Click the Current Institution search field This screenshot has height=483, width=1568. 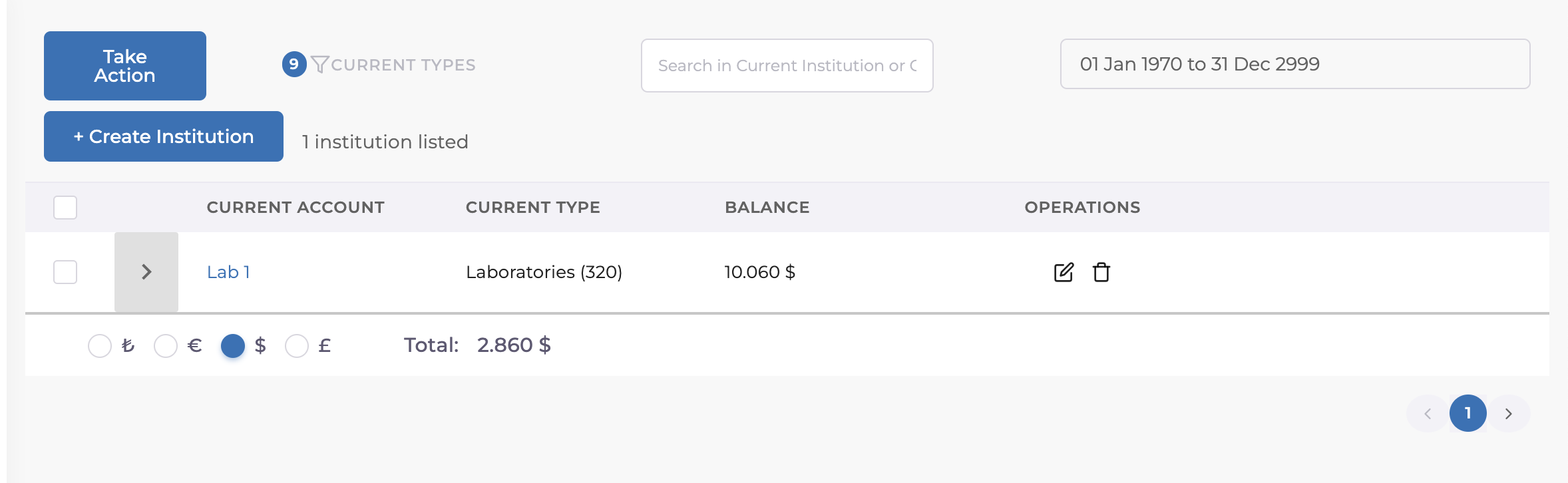pos(787,66)
